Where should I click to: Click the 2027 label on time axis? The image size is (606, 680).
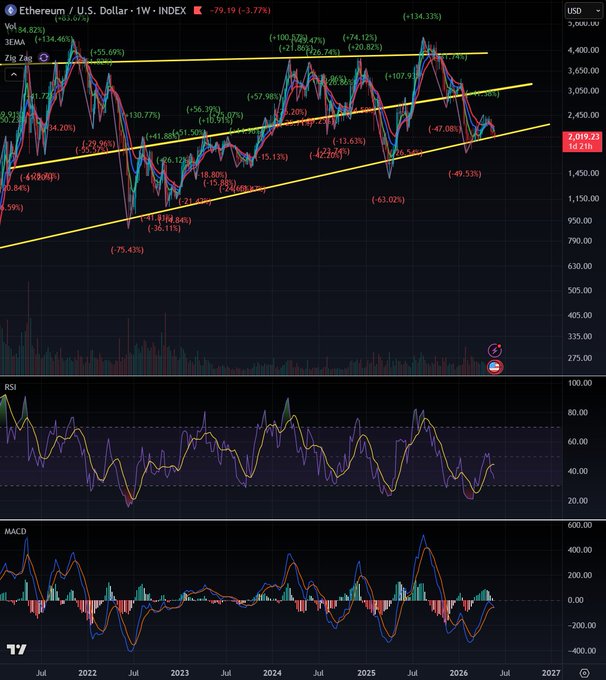pos(551,673)
